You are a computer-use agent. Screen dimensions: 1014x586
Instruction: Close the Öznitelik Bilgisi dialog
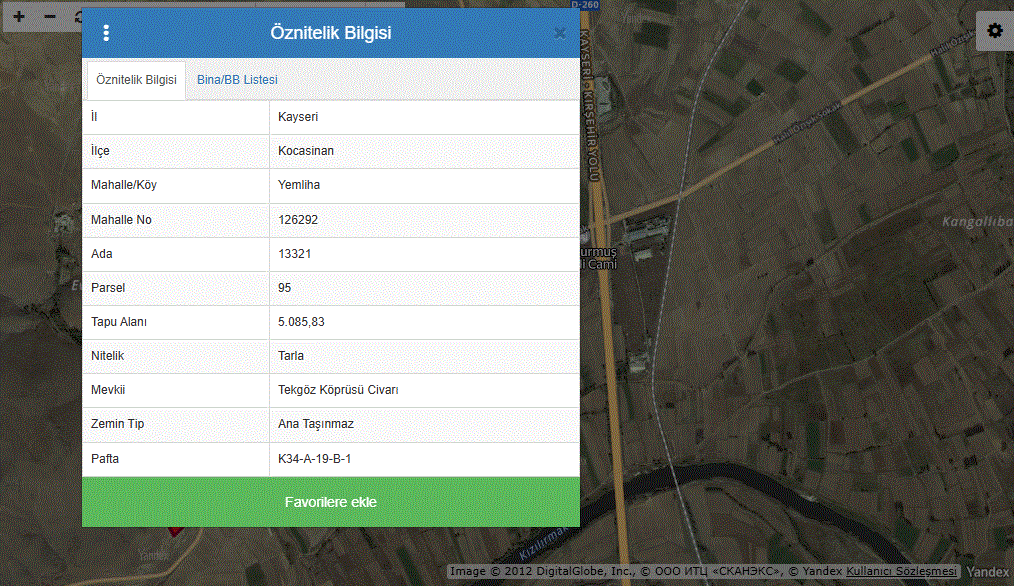(x=560, y=33)
